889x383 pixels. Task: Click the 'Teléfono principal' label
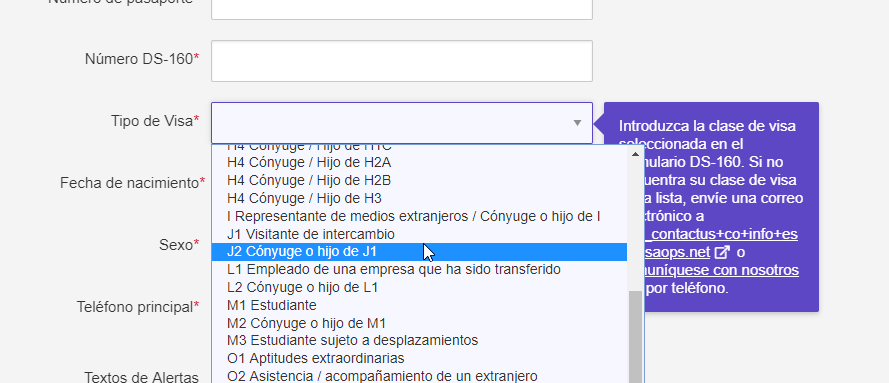tap(138, 307)
